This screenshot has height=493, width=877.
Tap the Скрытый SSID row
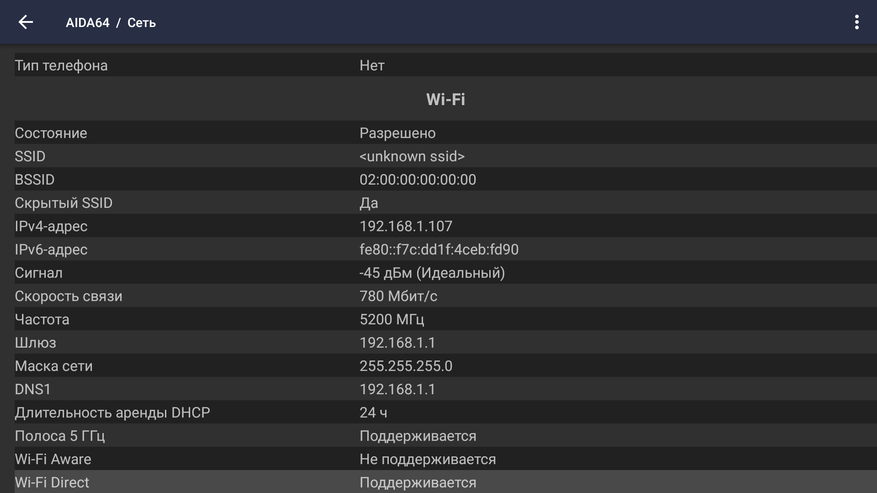[438, 203]
